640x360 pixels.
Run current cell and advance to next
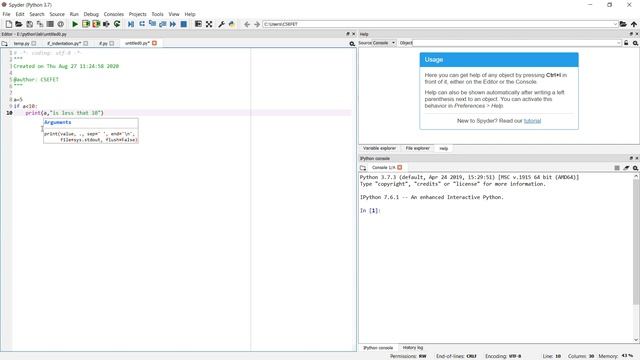click(x=96, y=24)
